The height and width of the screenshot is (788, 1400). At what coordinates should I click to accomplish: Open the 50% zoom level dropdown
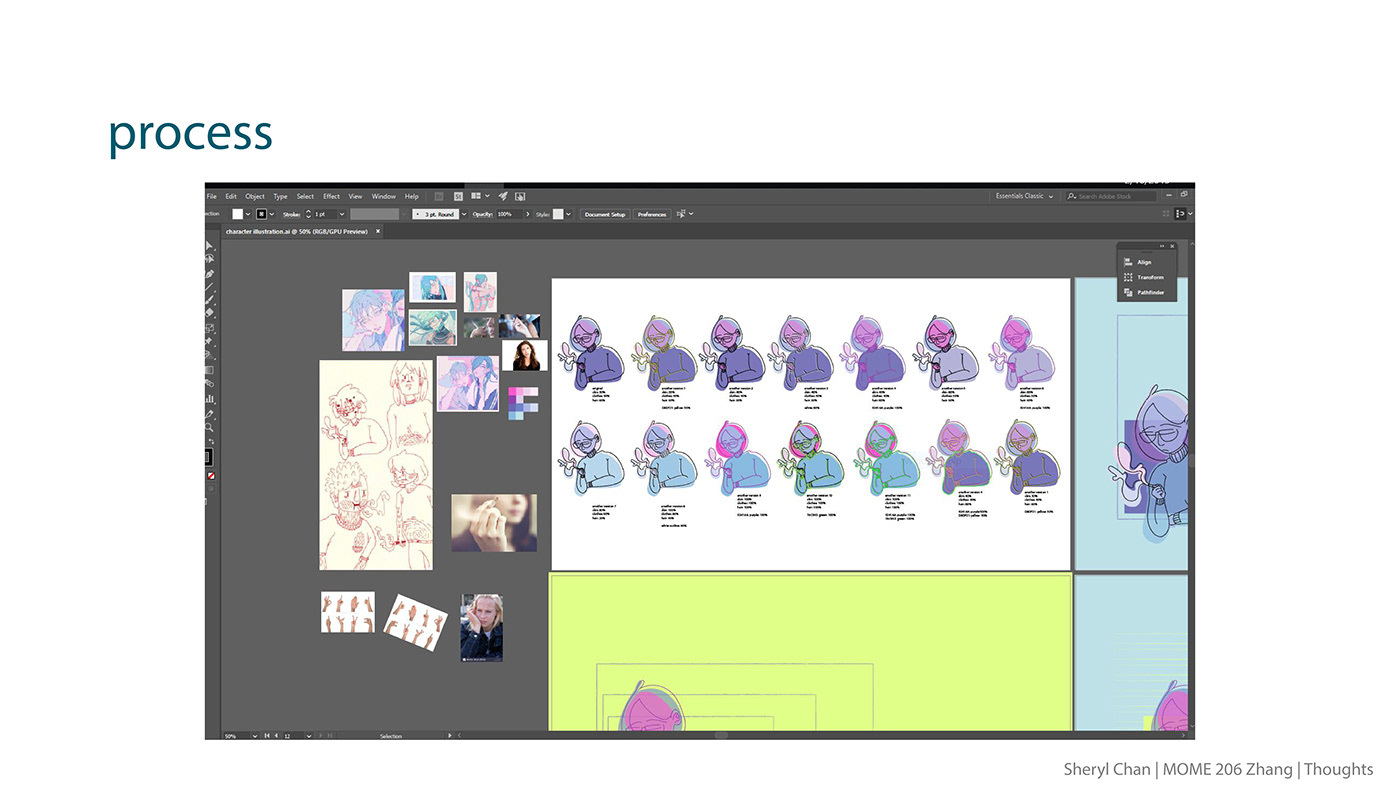click(255, 736)
